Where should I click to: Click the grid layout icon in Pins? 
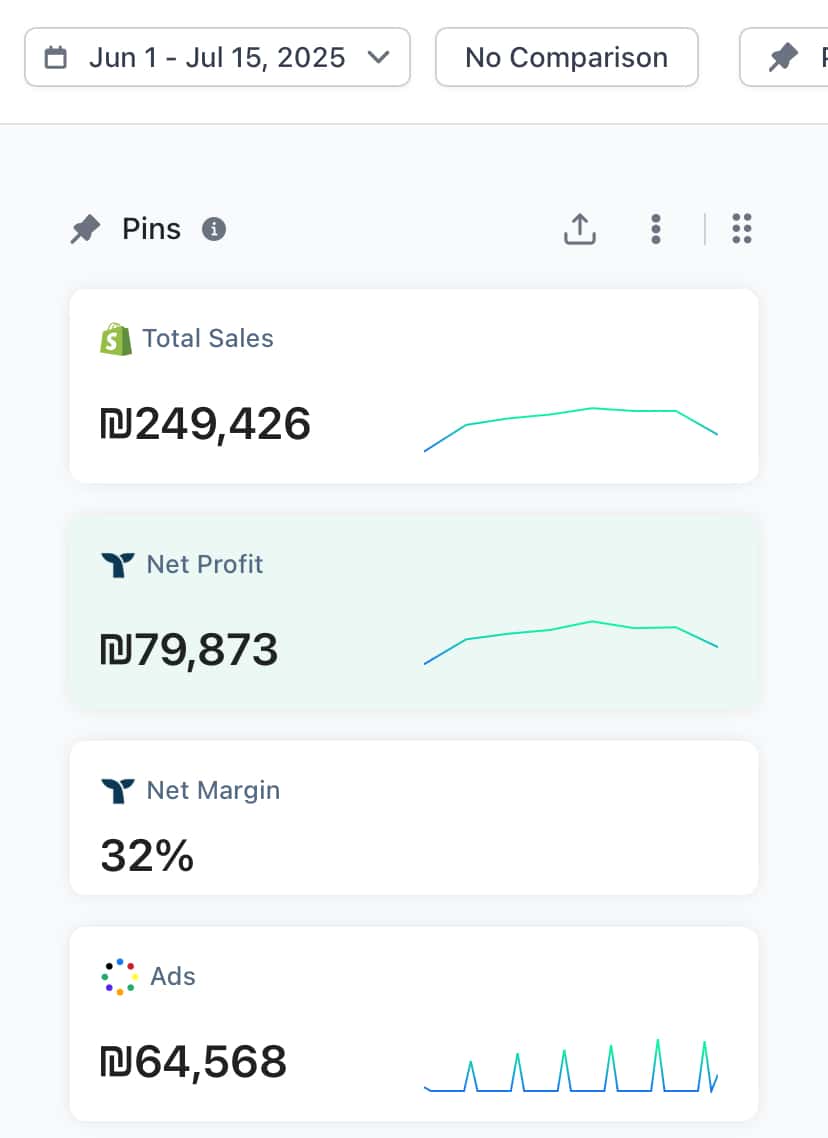click(x=741, y=229)
